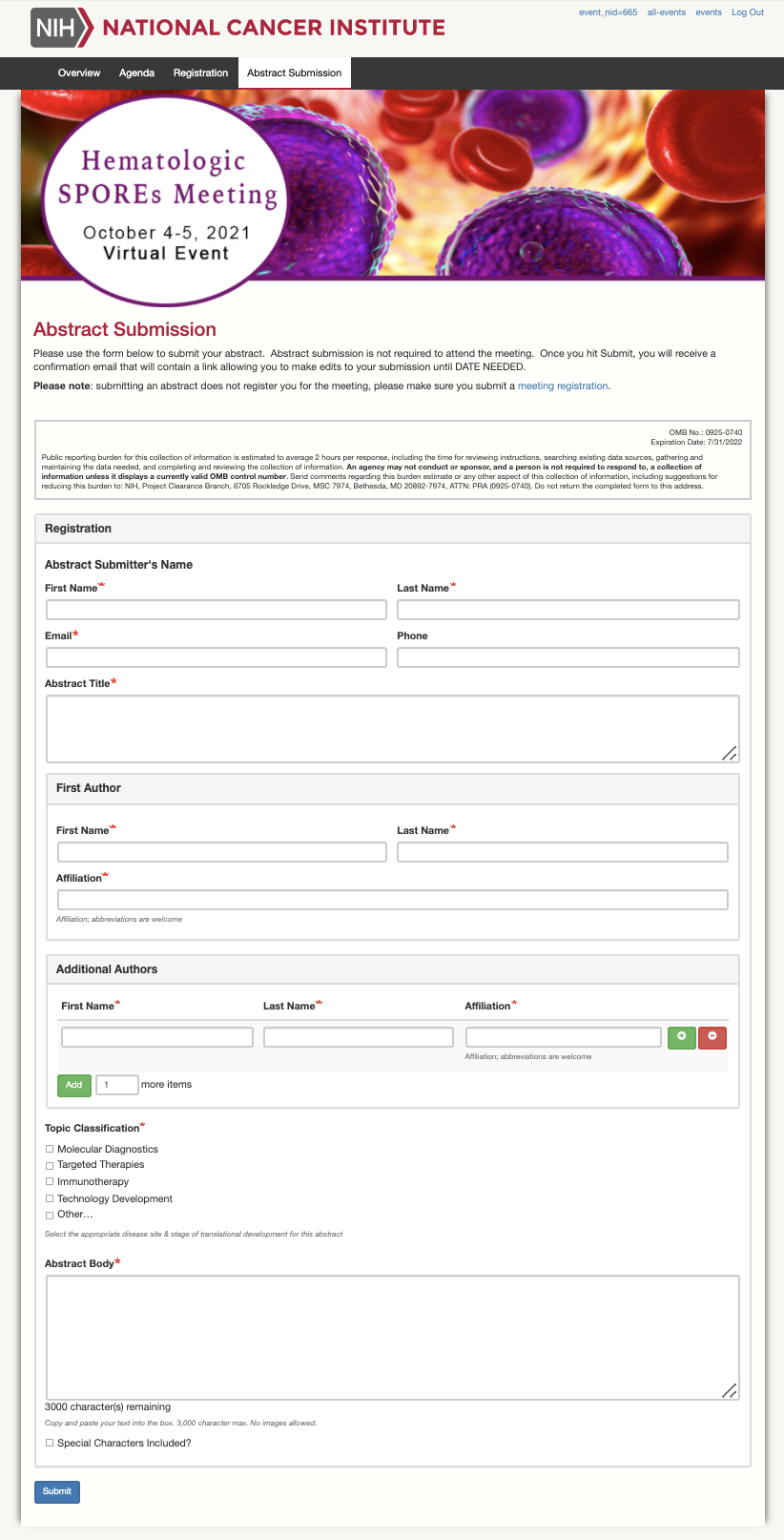
Task: Click the green add-row plus icon
Action: pos(681,1037)
